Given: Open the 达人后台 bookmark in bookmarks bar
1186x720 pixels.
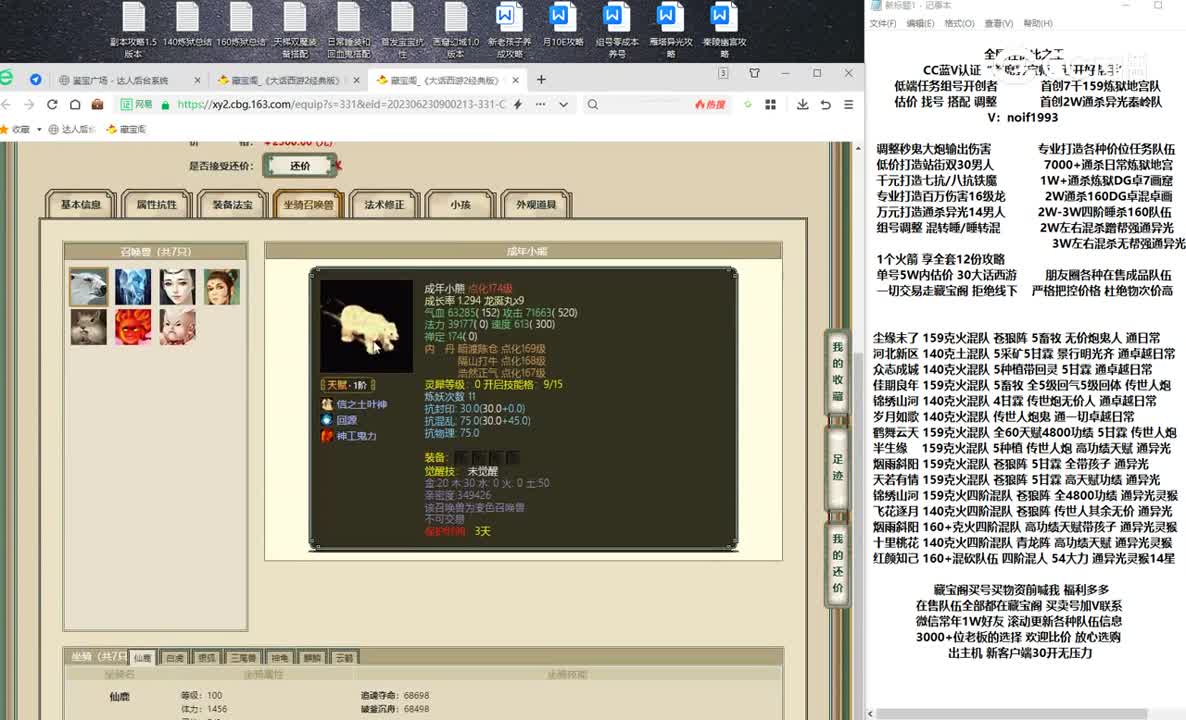Looking at the screenshot, I should point(72,130).
